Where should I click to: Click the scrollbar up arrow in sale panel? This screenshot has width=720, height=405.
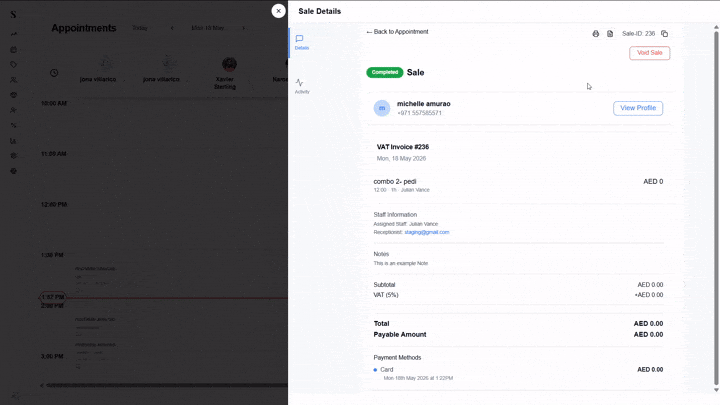(716, 28)
